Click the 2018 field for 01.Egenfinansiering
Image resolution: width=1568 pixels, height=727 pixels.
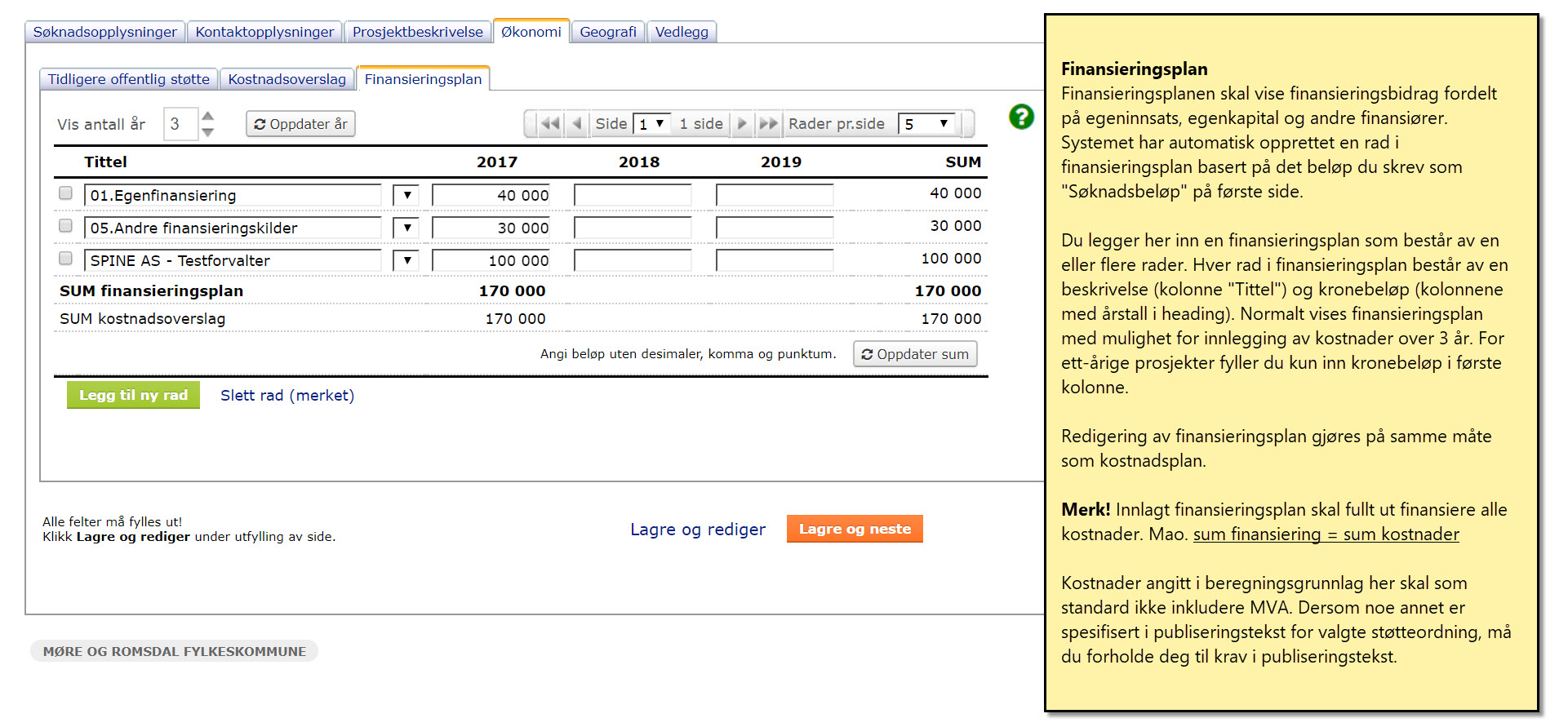(633, 195)
